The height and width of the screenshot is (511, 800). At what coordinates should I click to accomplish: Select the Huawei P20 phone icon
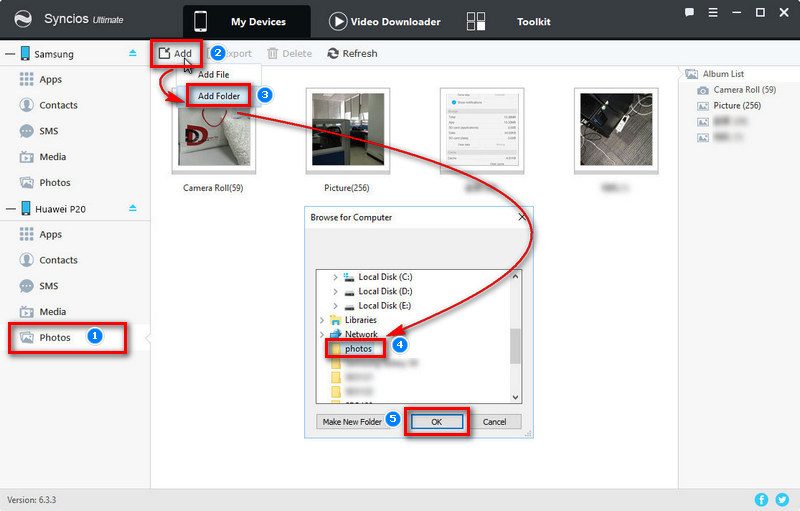26,208
